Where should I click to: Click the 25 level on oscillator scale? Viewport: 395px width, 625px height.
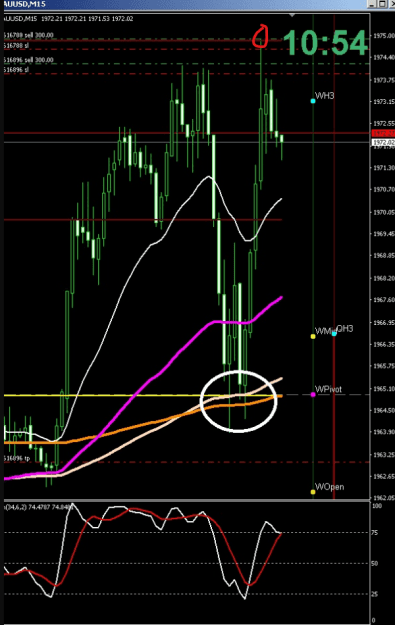tap(375, 594)
